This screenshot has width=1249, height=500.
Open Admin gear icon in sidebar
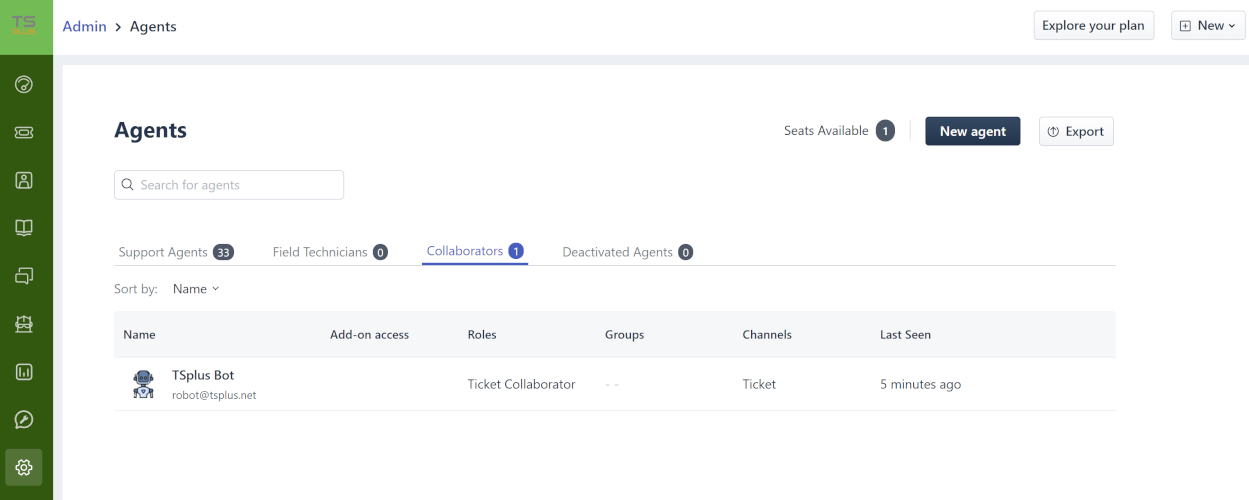pos(24,467)
